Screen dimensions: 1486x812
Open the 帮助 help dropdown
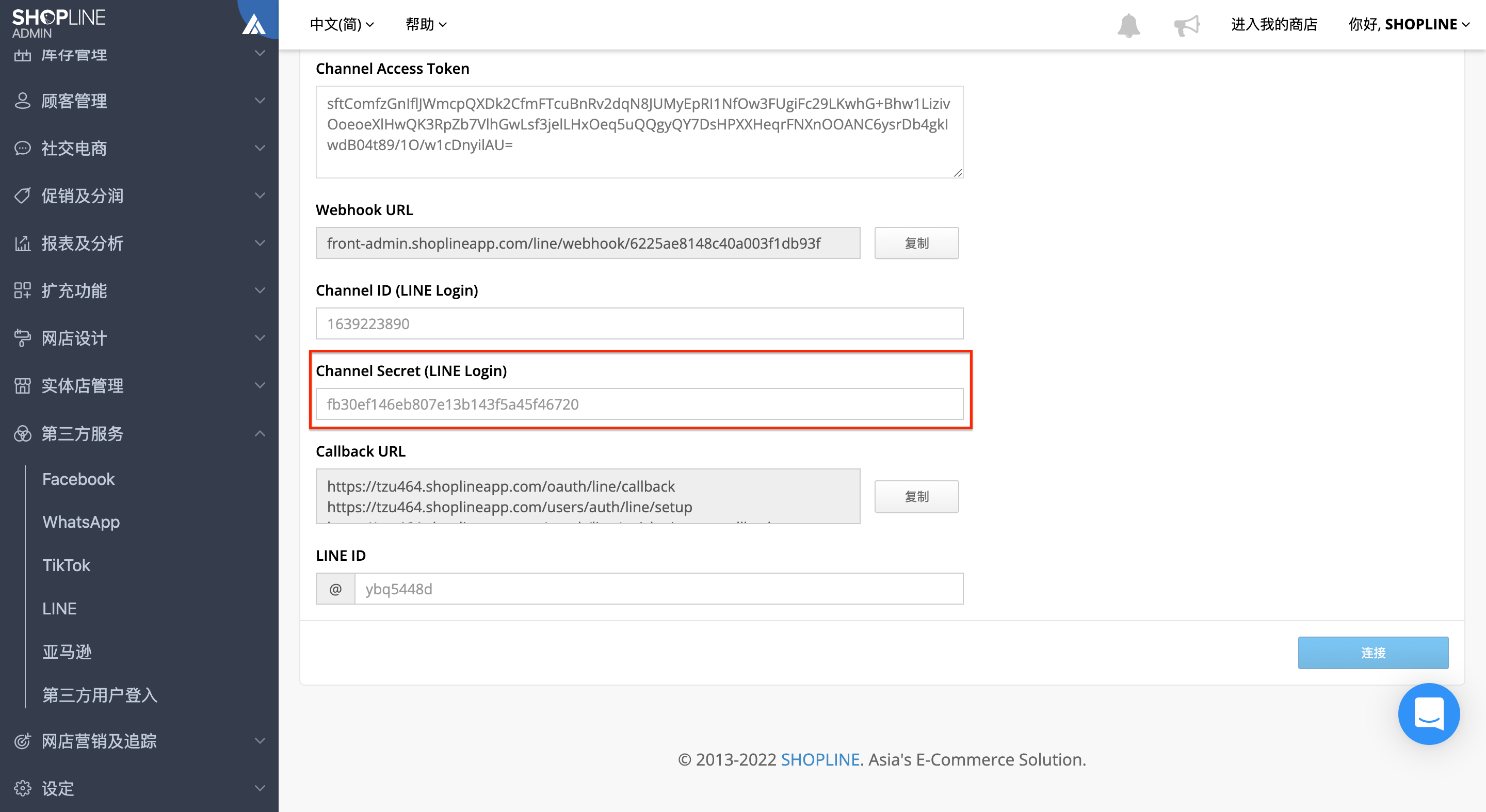click(x=426, y=24)
